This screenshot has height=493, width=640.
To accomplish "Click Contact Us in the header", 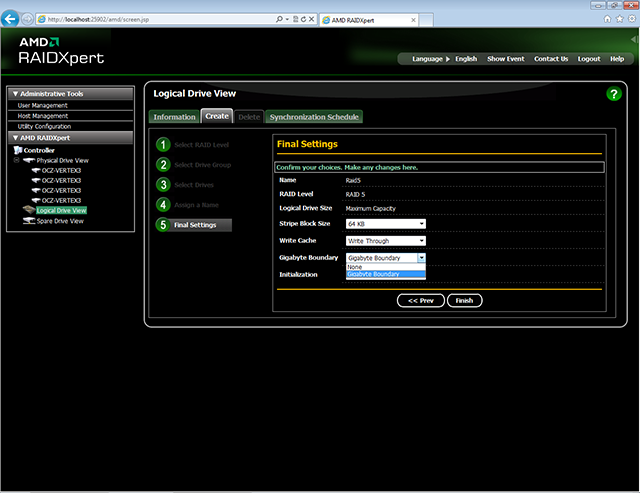I will tap(551, 59).
